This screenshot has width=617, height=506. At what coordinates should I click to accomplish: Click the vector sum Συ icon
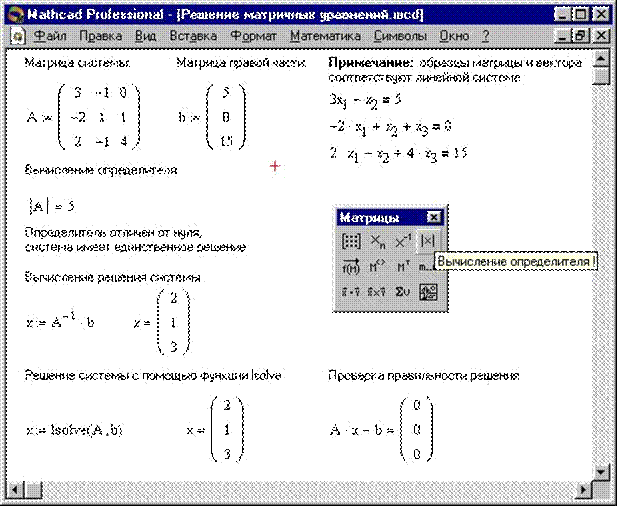(x=402, y=292)
